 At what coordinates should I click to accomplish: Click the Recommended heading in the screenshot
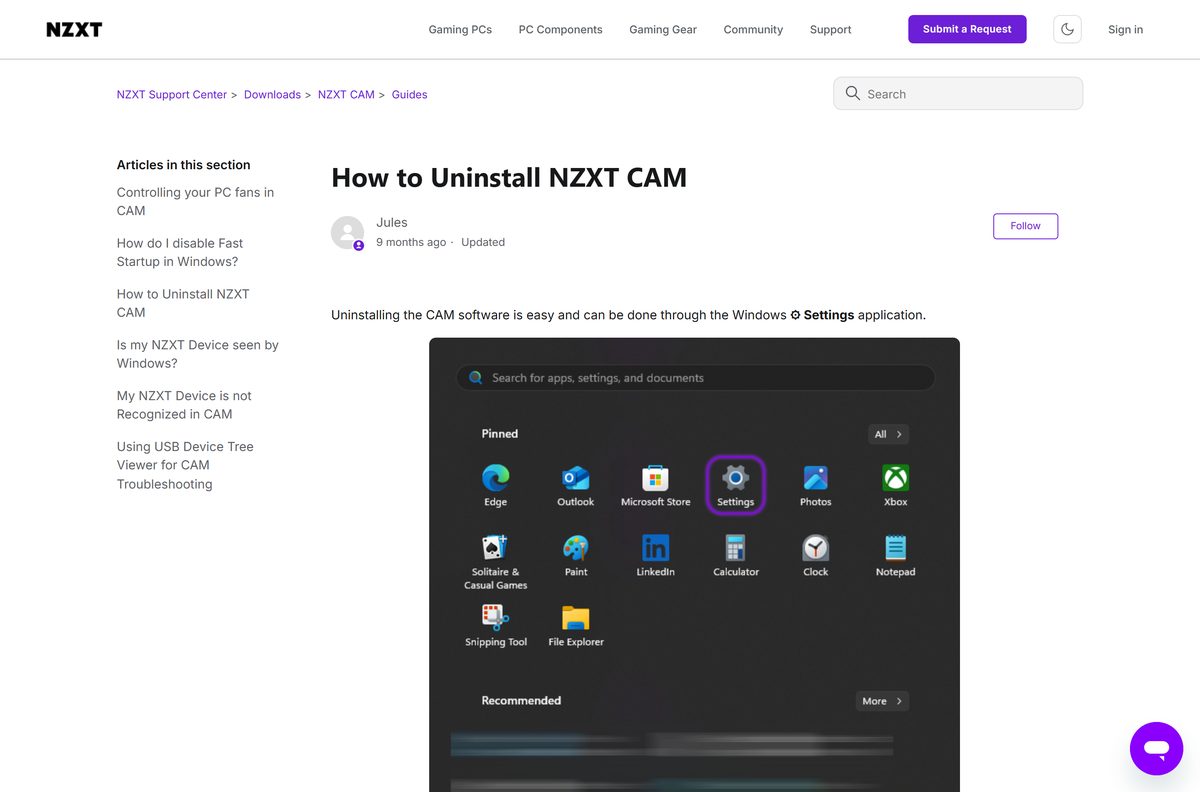pos(521,701)
